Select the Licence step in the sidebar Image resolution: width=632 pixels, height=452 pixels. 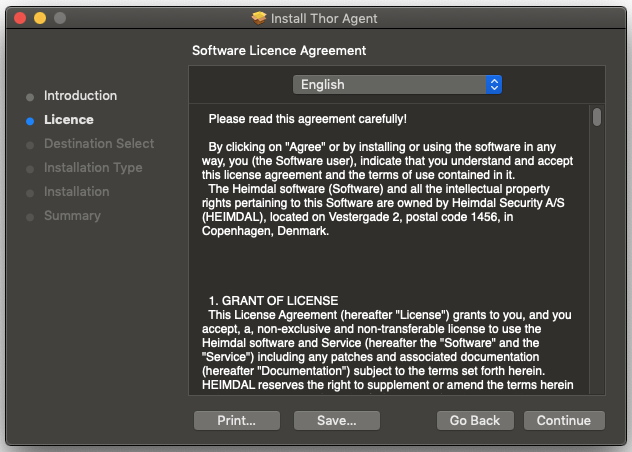pyautogui.click(x=69, y=120)
